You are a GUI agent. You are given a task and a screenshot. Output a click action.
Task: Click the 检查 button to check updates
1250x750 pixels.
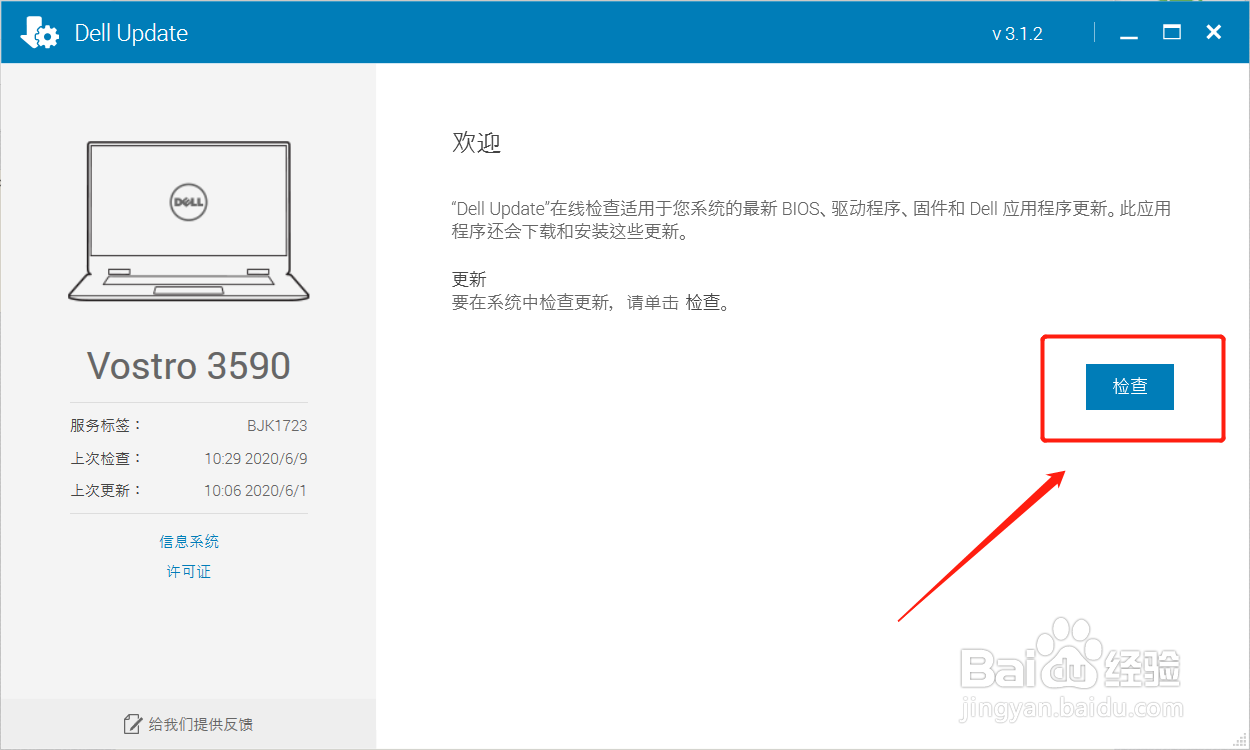pos(1129,386)
